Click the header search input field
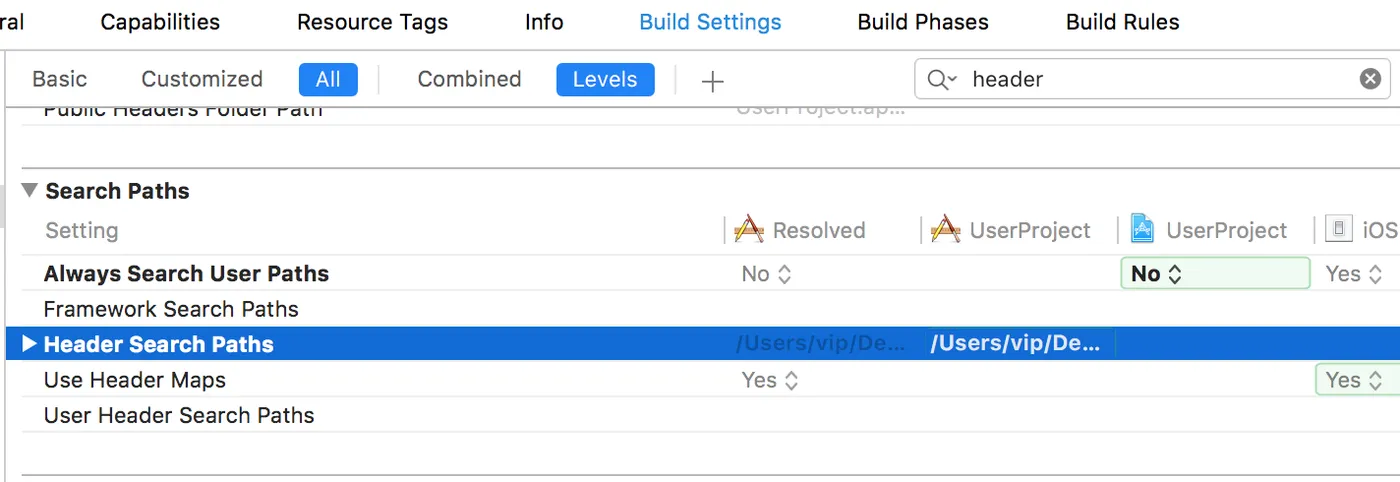Image resolution: width=1400 pixels, height=482 pixels. click(x=1150, y=79)
